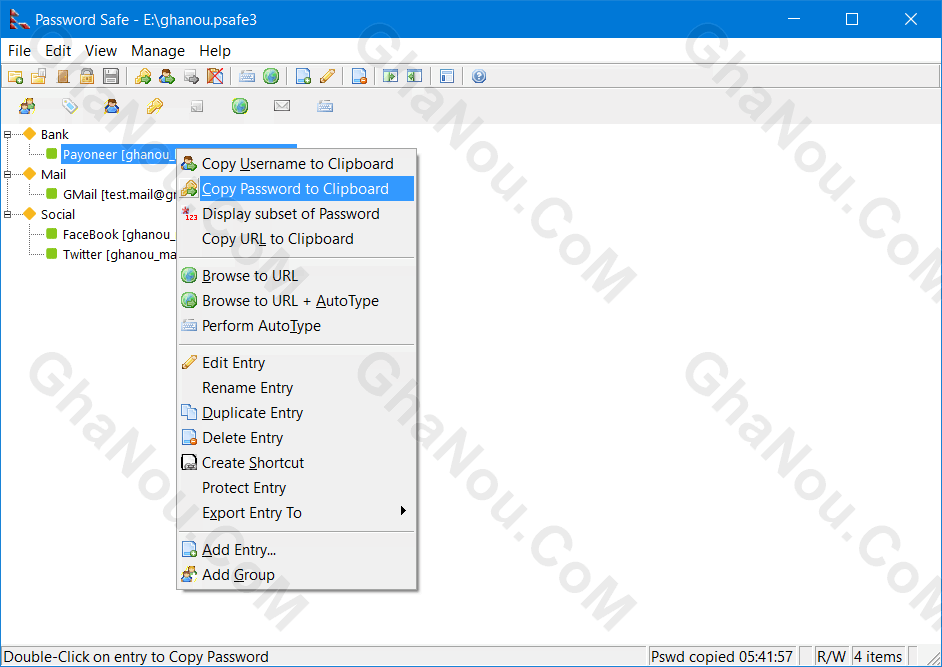Click the R/W status bar indicator
Screen dimensions: 942x667
coord(831,657)
